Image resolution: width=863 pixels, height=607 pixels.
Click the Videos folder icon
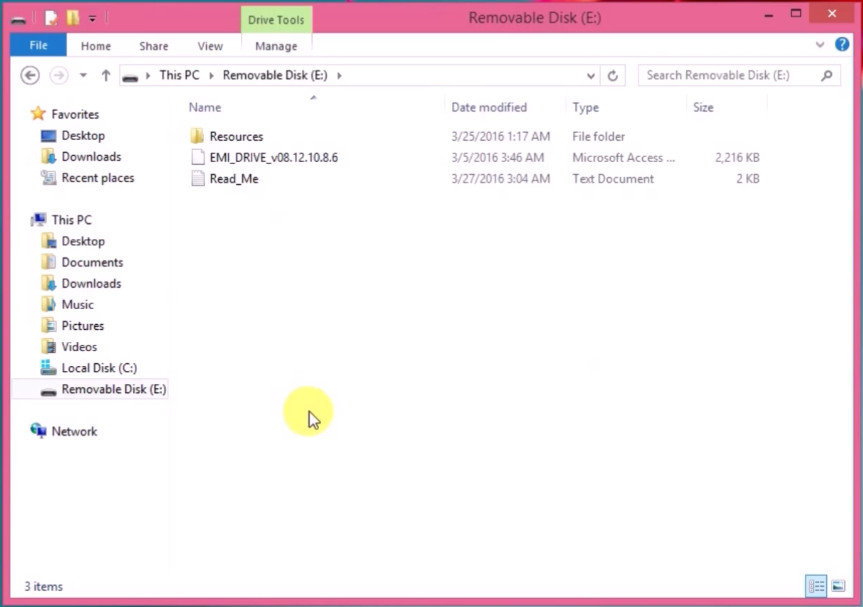48,346
